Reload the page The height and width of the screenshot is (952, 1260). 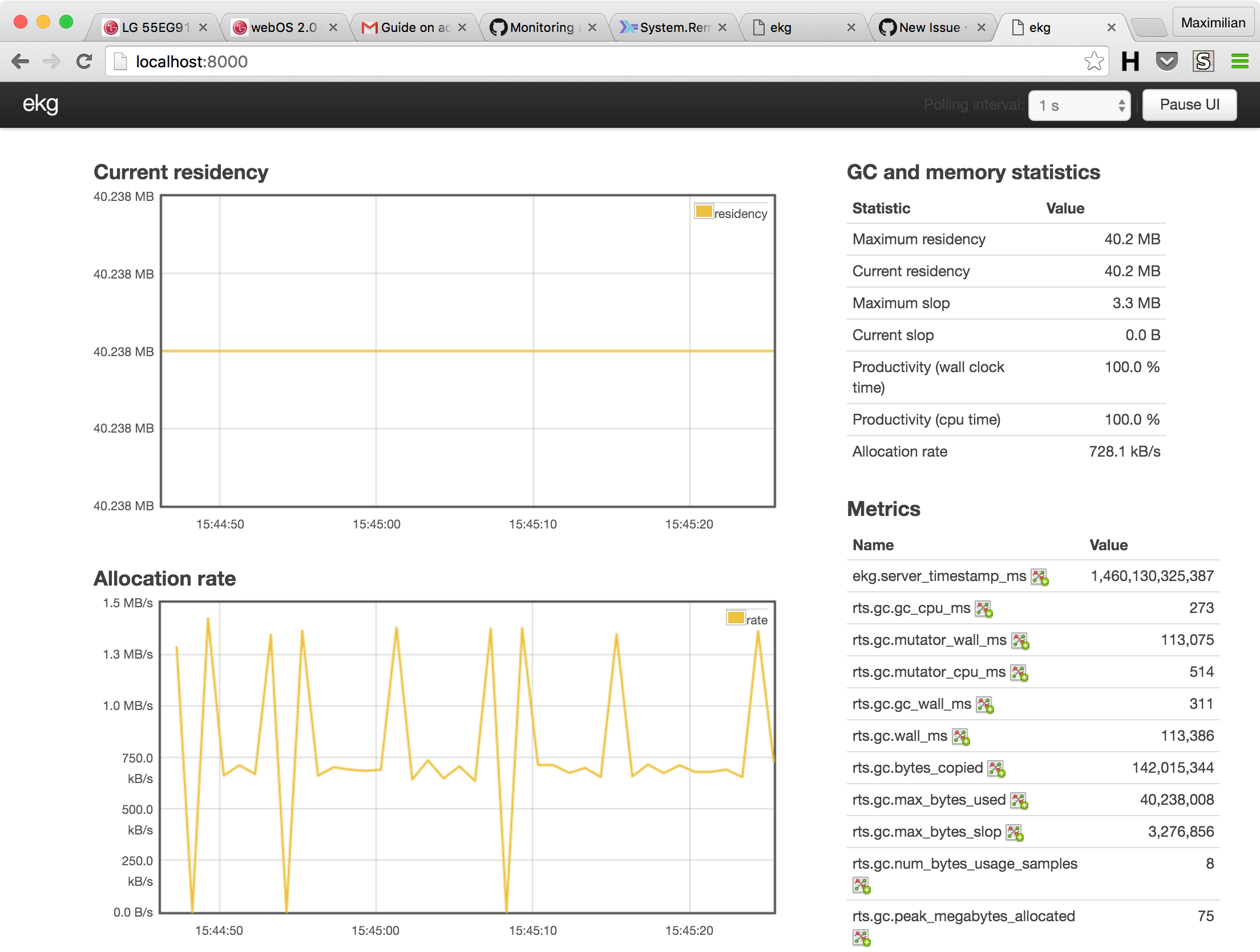click(84, 61)
